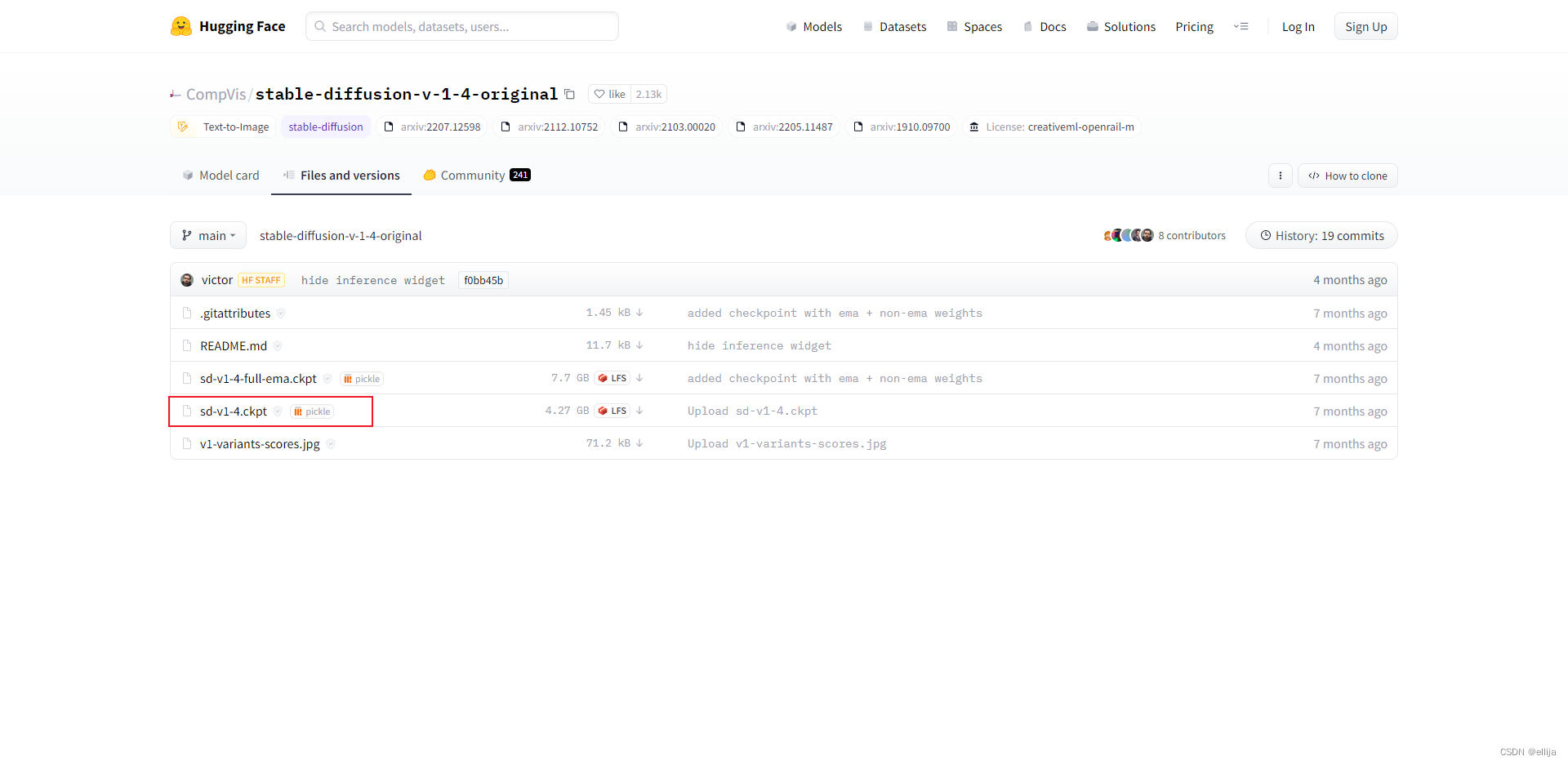
Task: Switch to the Files and versions tab
Action: click(x=341, y=176)
